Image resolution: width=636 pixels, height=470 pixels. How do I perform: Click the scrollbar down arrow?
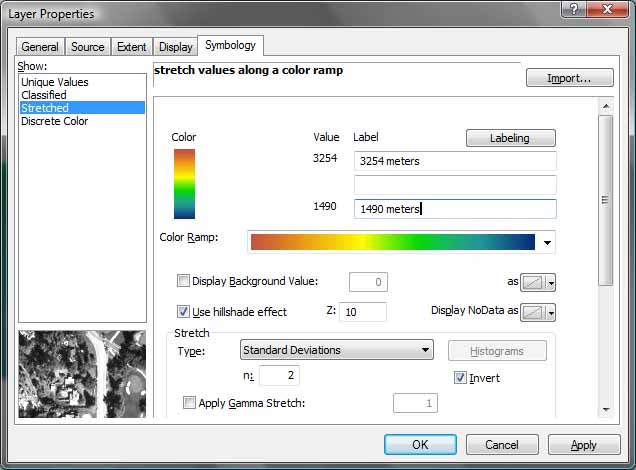pyautogui.click(x=605, y=408)
